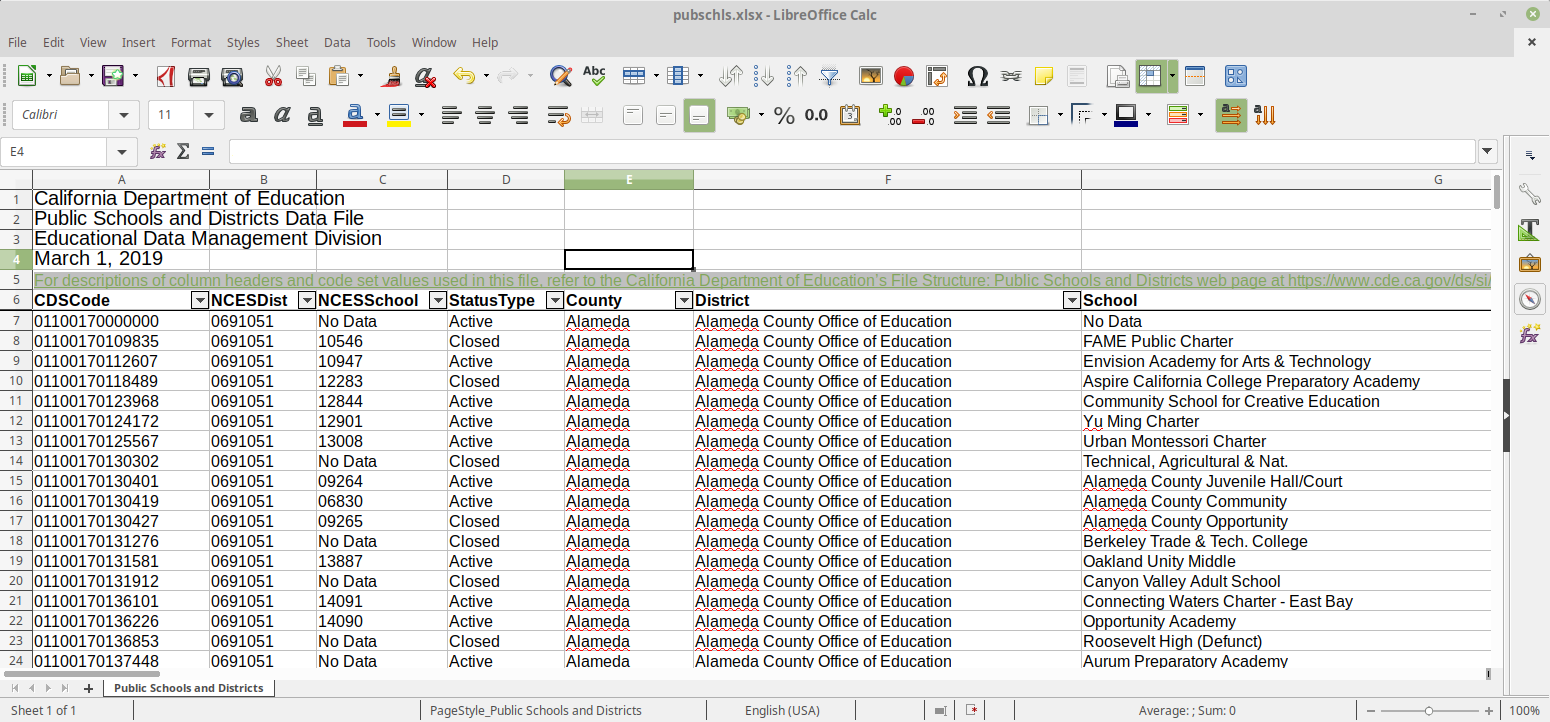
Task: Toggle Left-To-Right text direction
Action: point(1232,115)
